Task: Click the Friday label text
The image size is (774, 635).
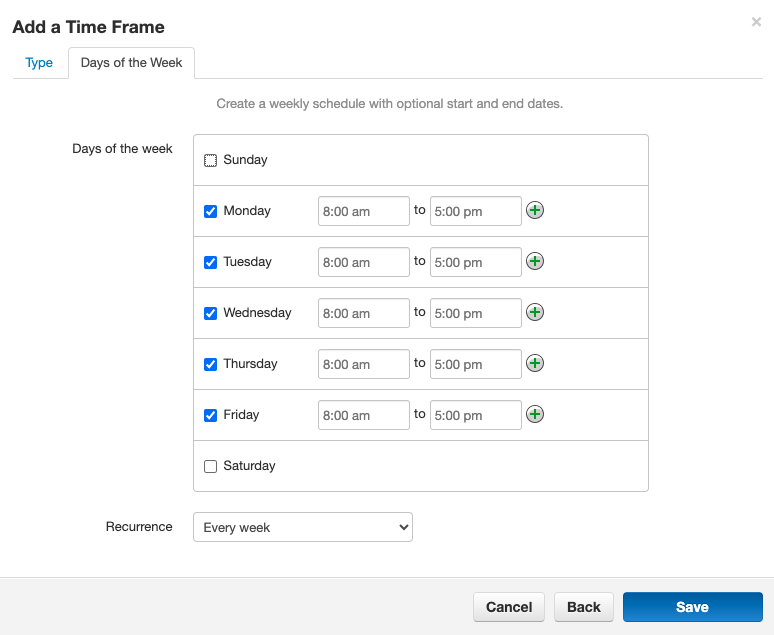Action: click(241, 415)
